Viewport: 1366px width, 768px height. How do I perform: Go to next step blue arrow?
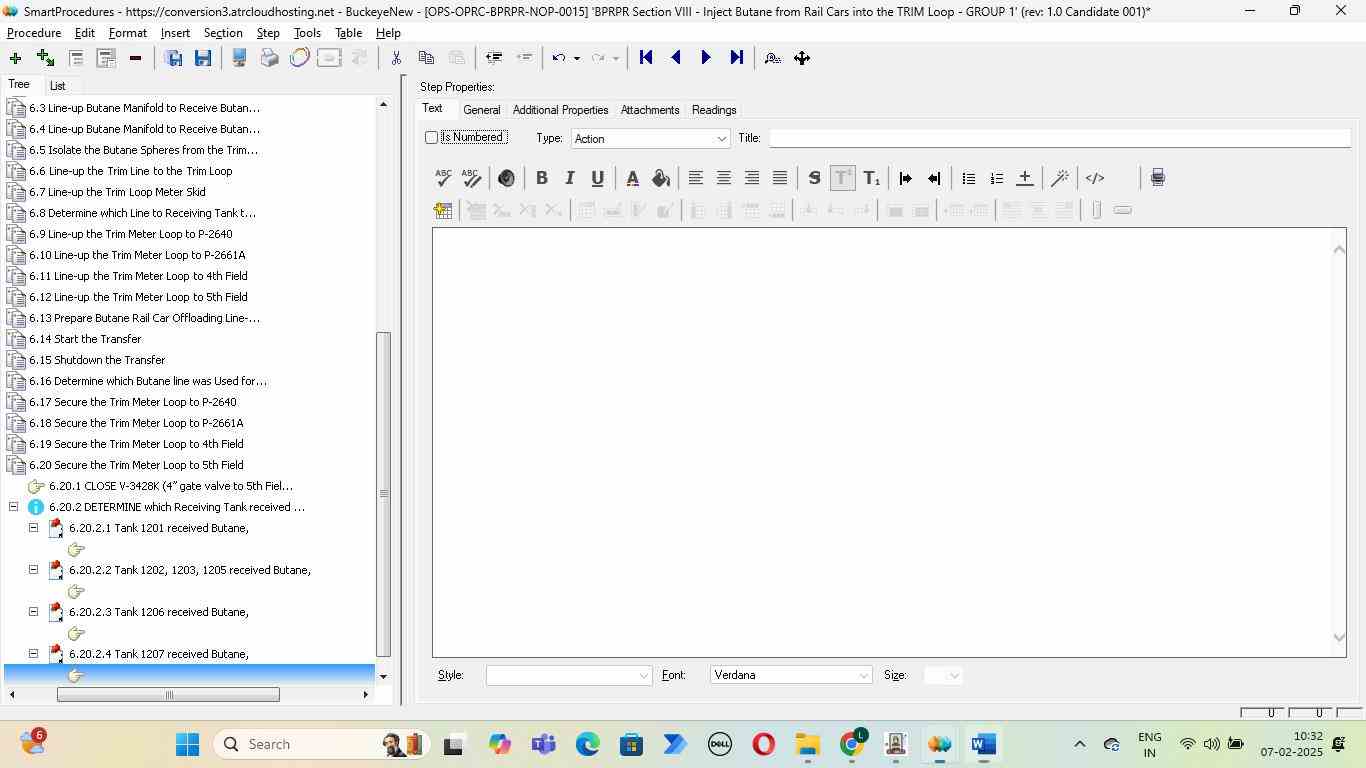point(706,58)
